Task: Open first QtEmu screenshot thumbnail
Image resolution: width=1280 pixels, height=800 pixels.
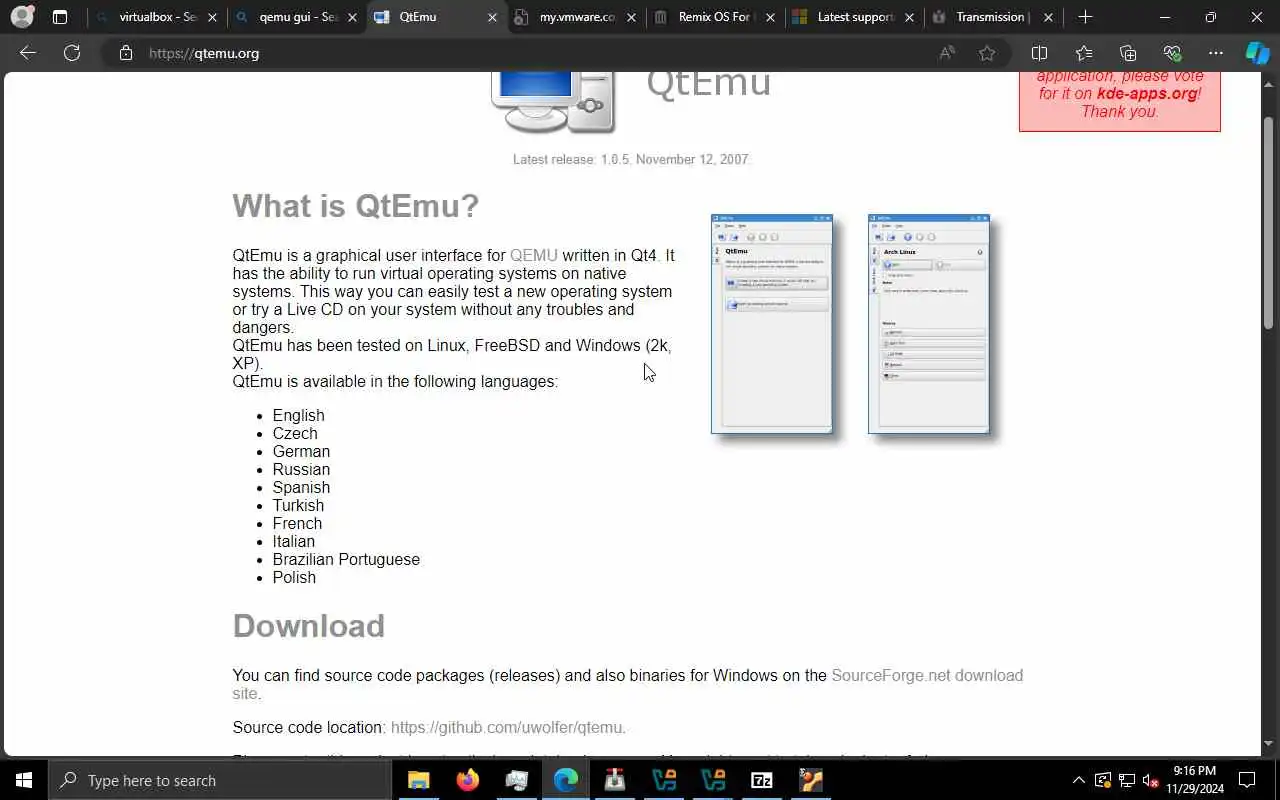Action: [x=771, y=323]
